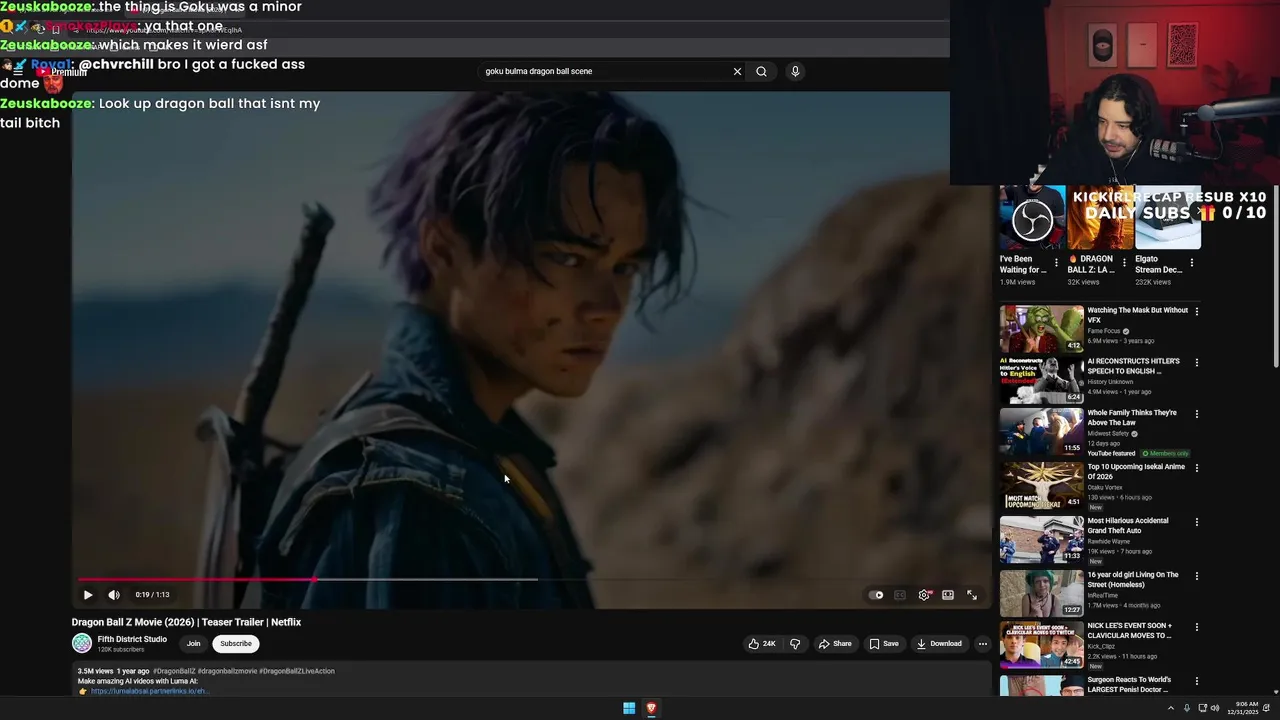Click the #dragonballzmovie hashtag
Viewport: 1280px width, 720px height.
click(x=227, y=671)
